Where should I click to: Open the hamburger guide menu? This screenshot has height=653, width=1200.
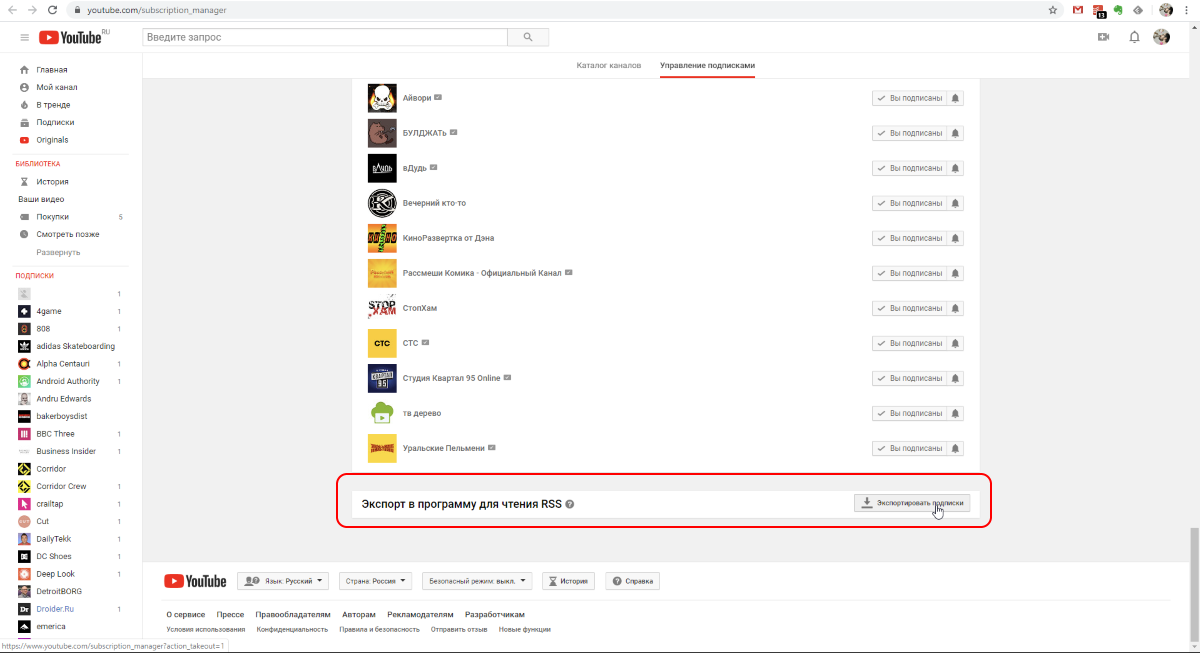point(24,36)
